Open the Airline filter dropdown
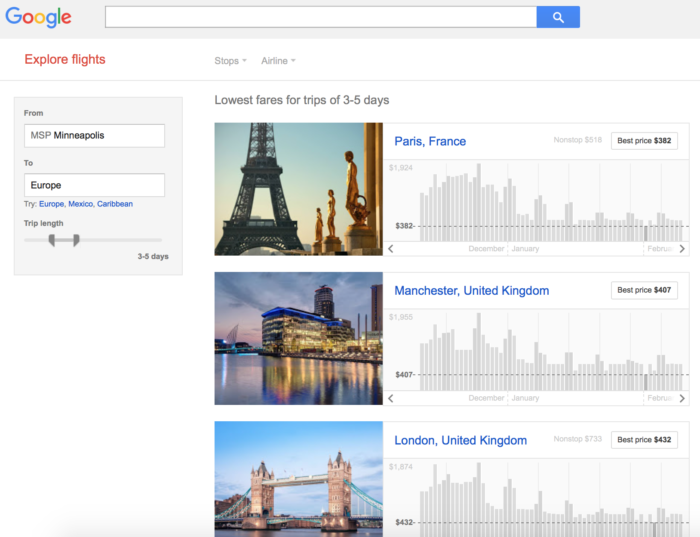 click(x=278, y=61)
